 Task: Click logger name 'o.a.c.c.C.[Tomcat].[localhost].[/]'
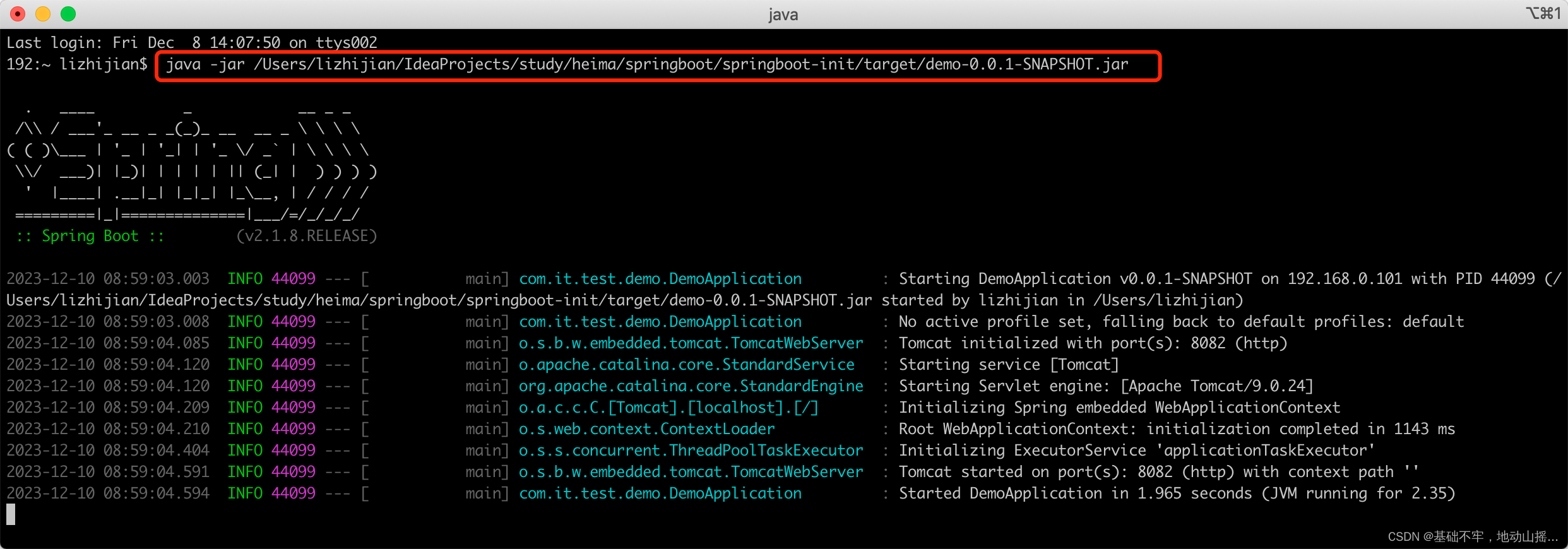pyautogui.click(x=668, y=408)
